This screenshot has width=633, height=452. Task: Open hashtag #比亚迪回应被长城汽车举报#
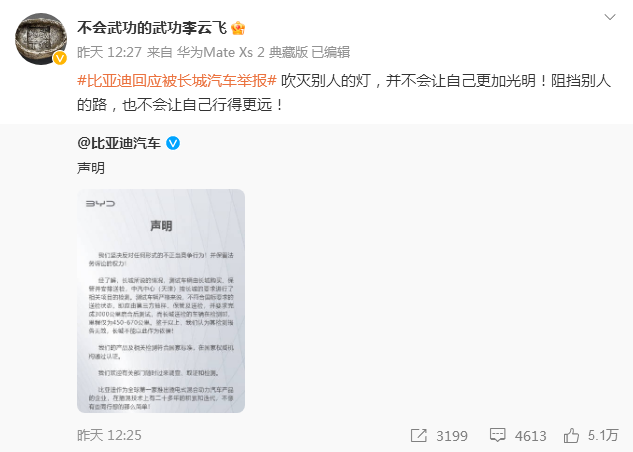[177, 81]
